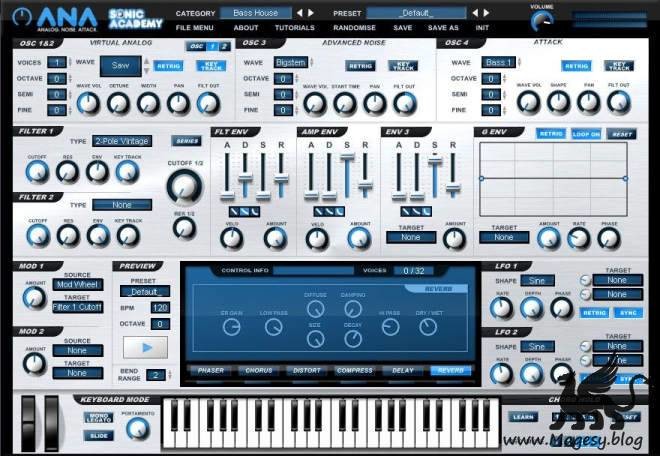Switch to the Delay effect tab
The width and height of the screenshot is (660, 456).
tap(402, 371)
